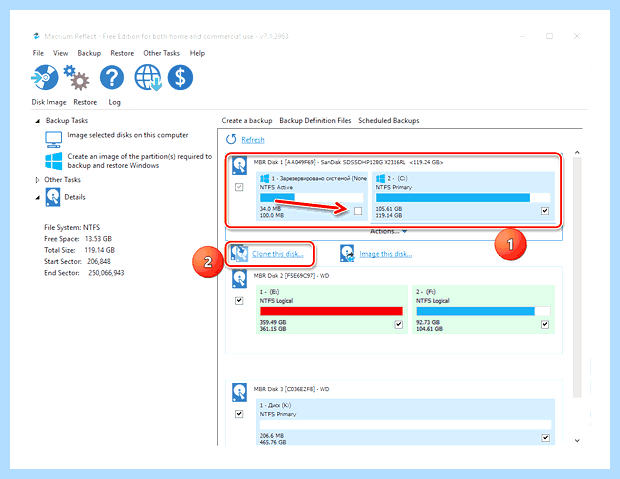The width and height of the screenshot is (620, 479).
Task: Click the monitor icon for Image selected disks
Action: (53, 139)
